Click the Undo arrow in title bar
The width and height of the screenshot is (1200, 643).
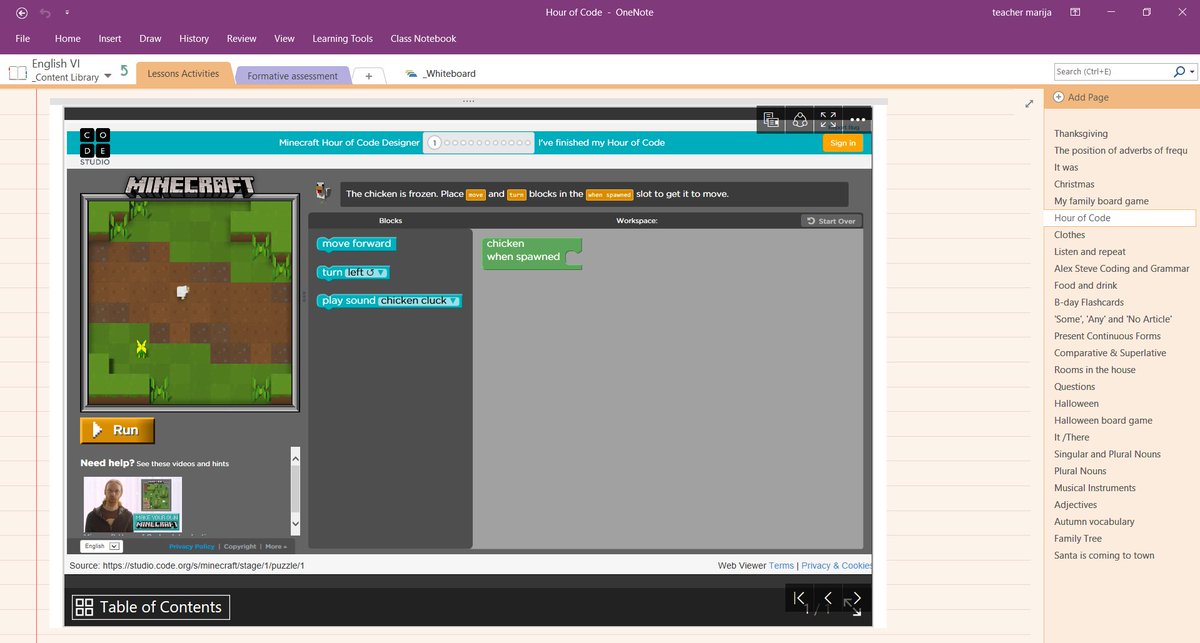tap(46, 12)
